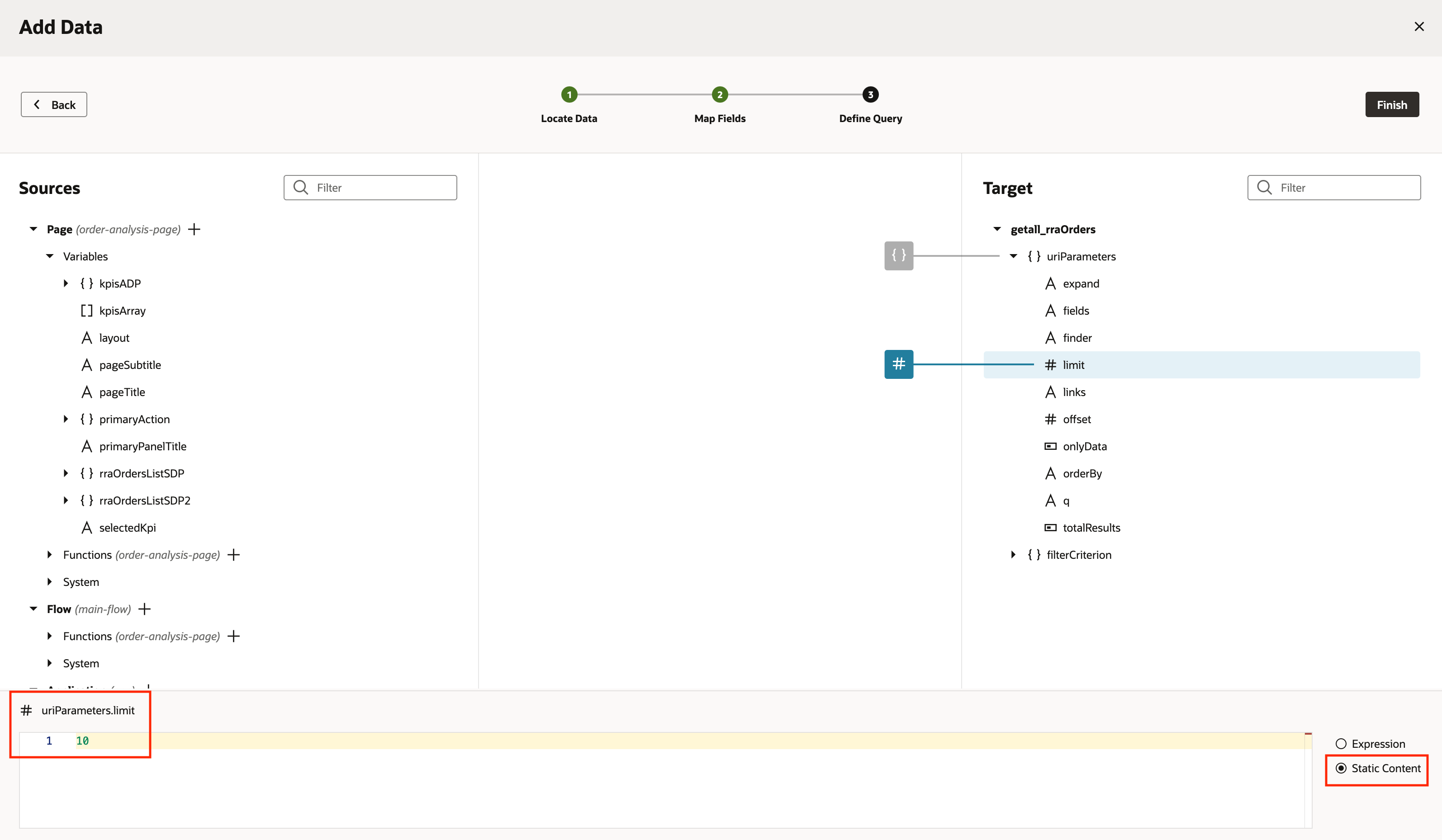
Task: Click the blue number mapping node
Action: pyautogui.click(x=898, y=364)
